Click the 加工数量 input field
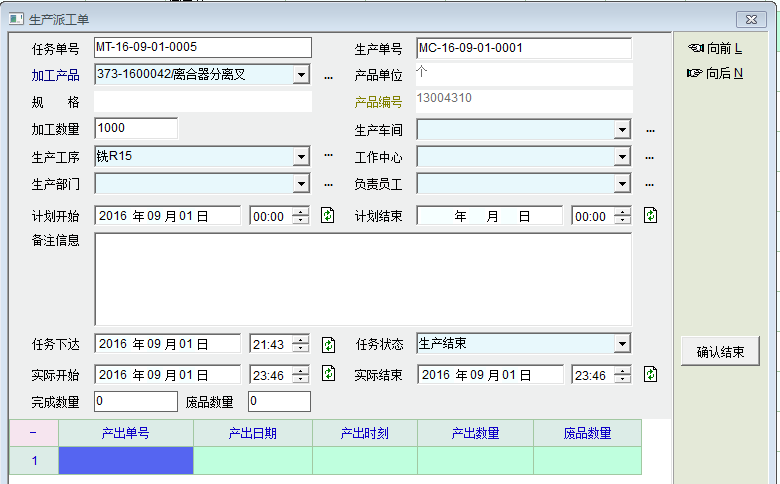Image resolution: width=780 pixels, height=484 pixels. 136,128
